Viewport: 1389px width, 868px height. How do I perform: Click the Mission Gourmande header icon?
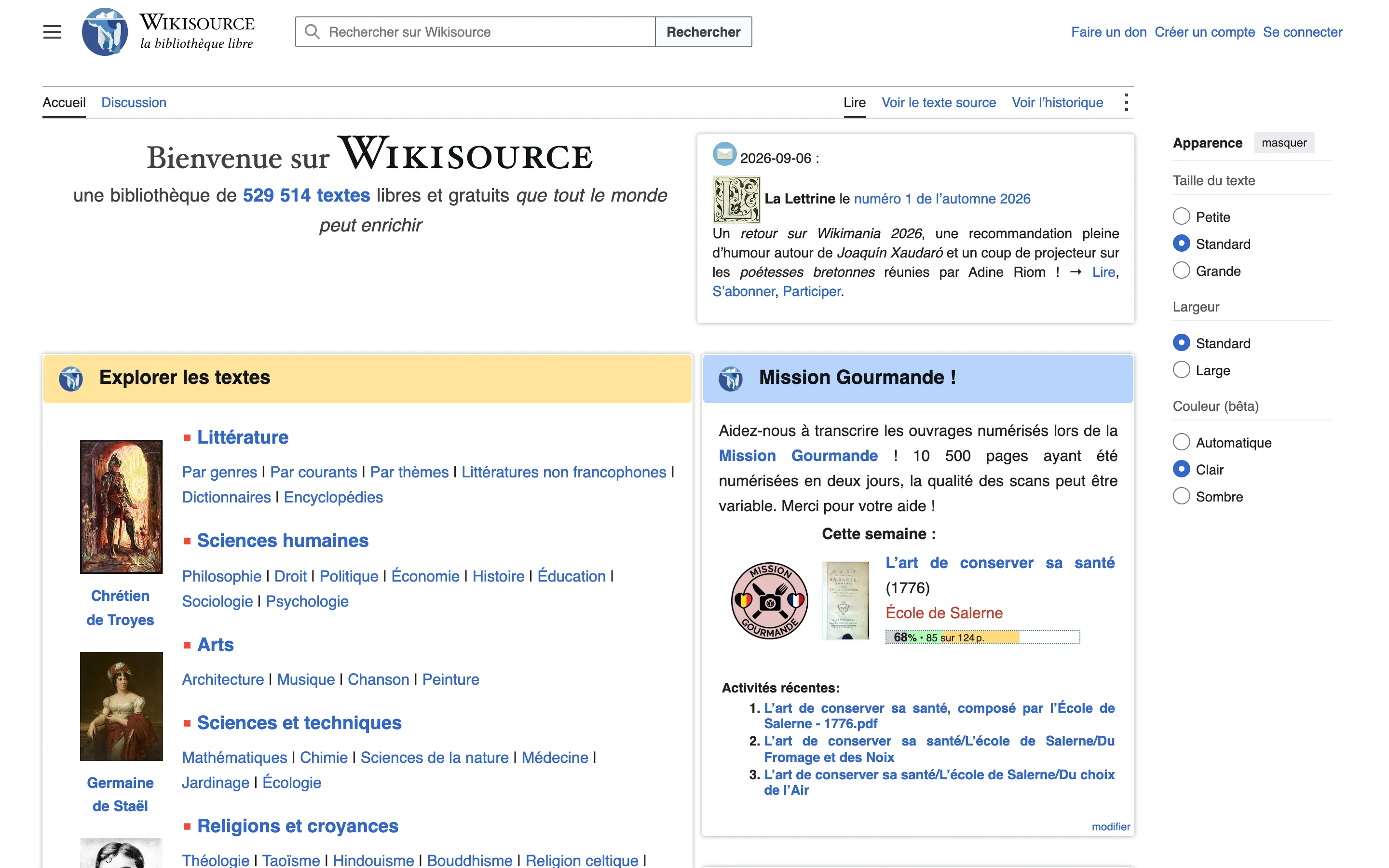(x=731, y=379)
